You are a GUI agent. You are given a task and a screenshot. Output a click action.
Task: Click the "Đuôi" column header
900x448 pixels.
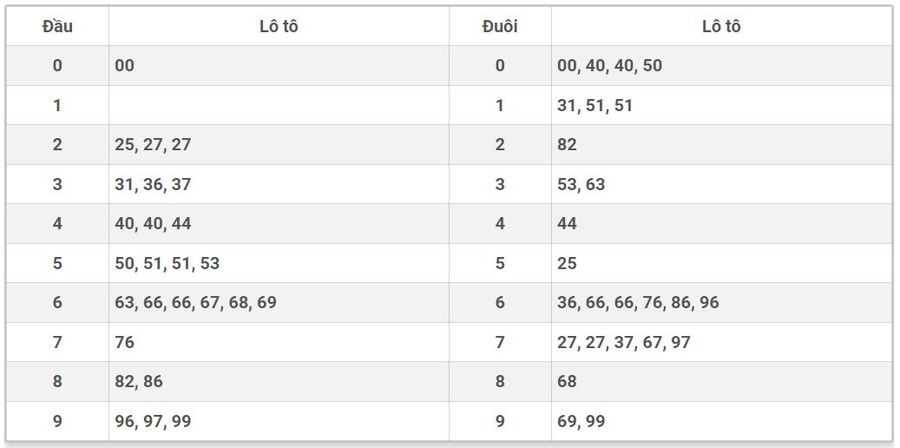499,26
